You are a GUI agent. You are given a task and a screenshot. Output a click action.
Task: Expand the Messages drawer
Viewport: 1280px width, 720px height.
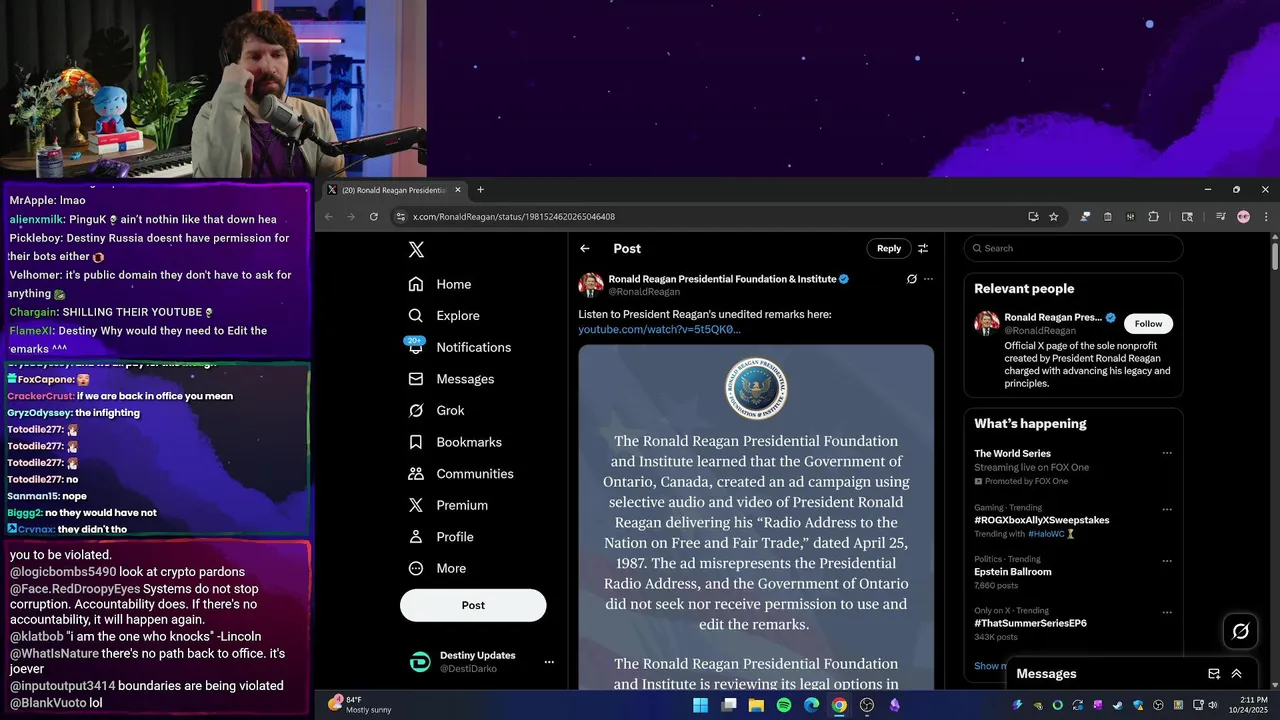[x=1237, y=674]
